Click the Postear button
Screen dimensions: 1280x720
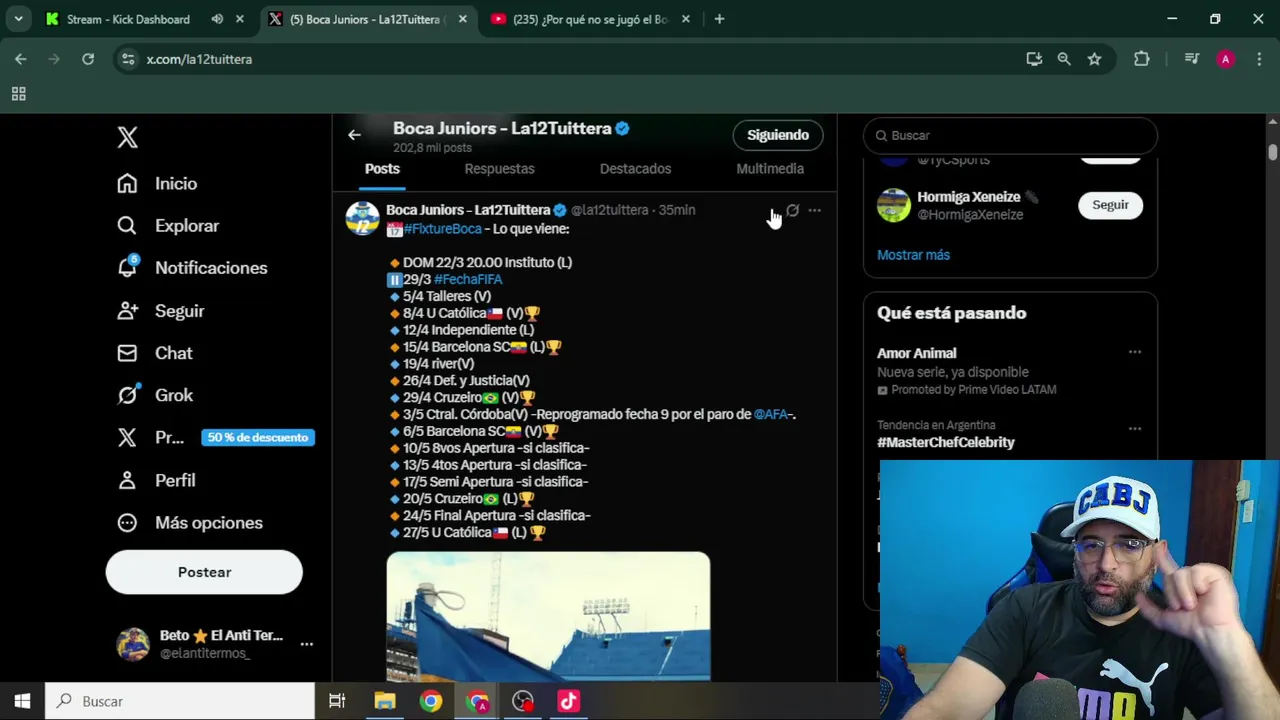pos(204,572)
